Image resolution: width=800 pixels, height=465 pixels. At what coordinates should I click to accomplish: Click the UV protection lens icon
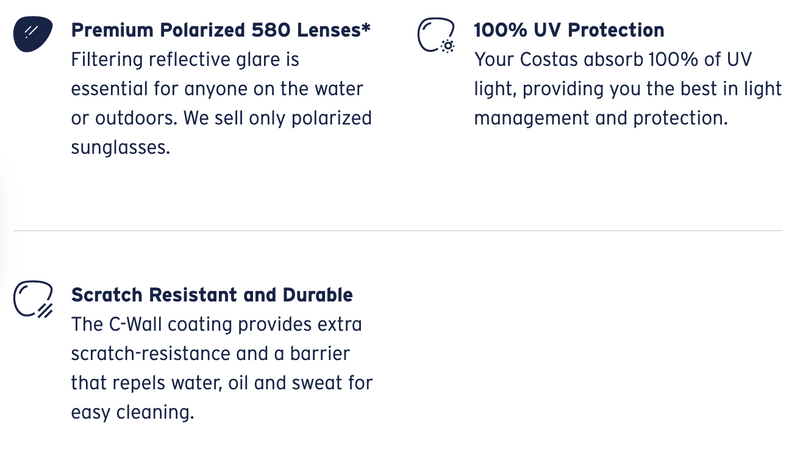(436, 35)
